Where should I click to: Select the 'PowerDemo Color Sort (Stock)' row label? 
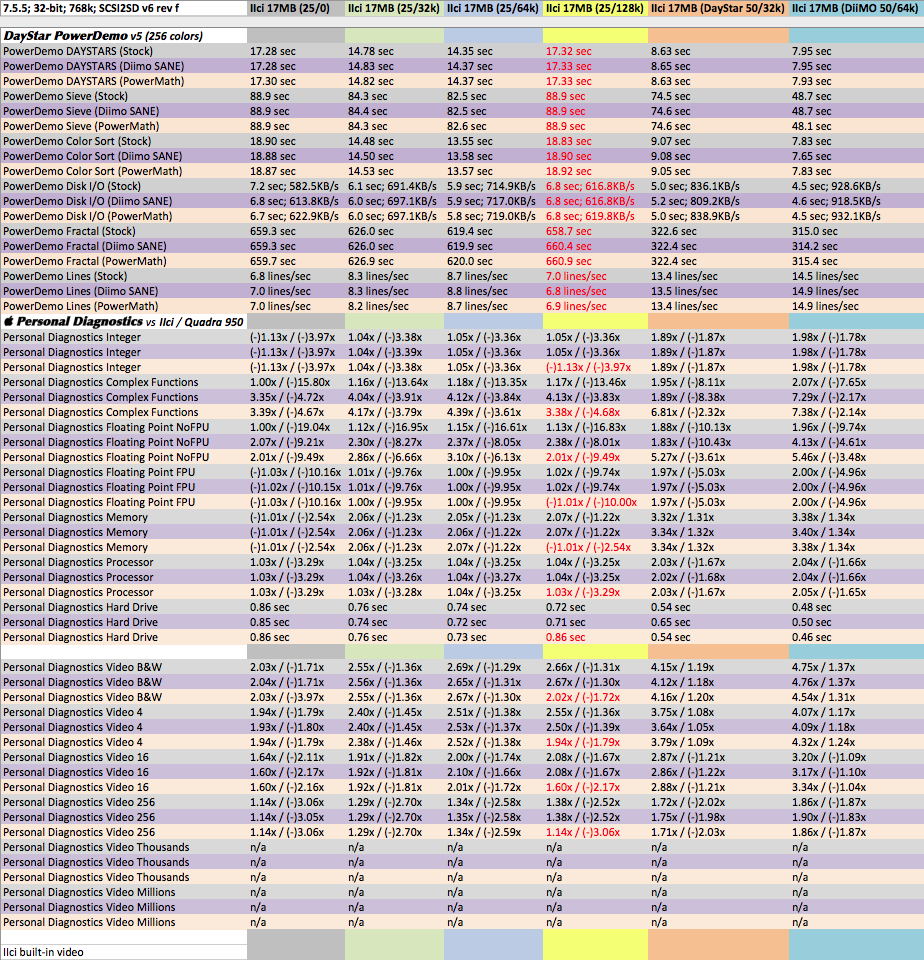(77, 141)
